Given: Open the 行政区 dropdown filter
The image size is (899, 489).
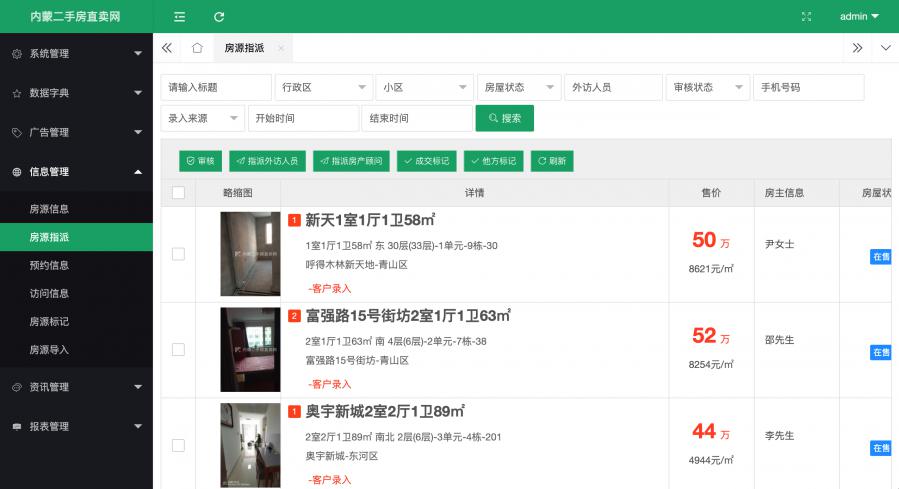Looking at the screenshot, I should click(323, 88).
